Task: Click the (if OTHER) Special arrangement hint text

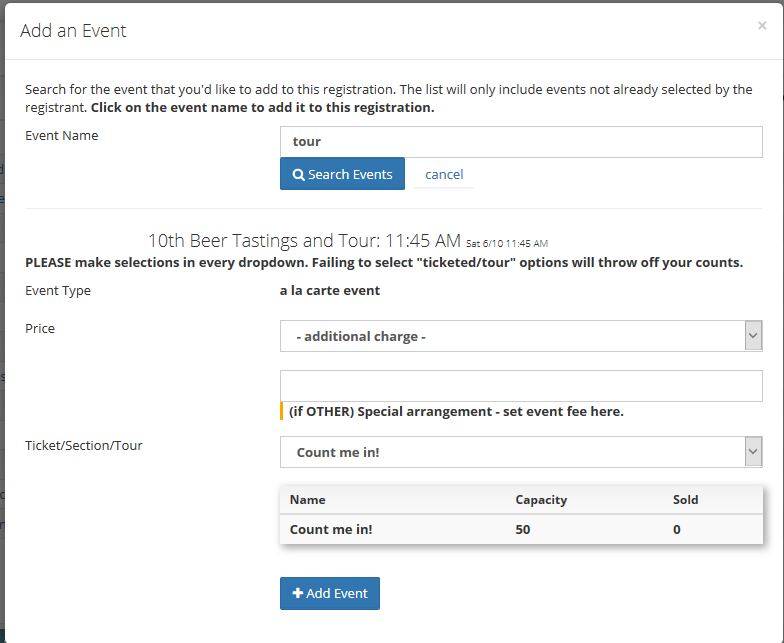Action: (456, 412)
